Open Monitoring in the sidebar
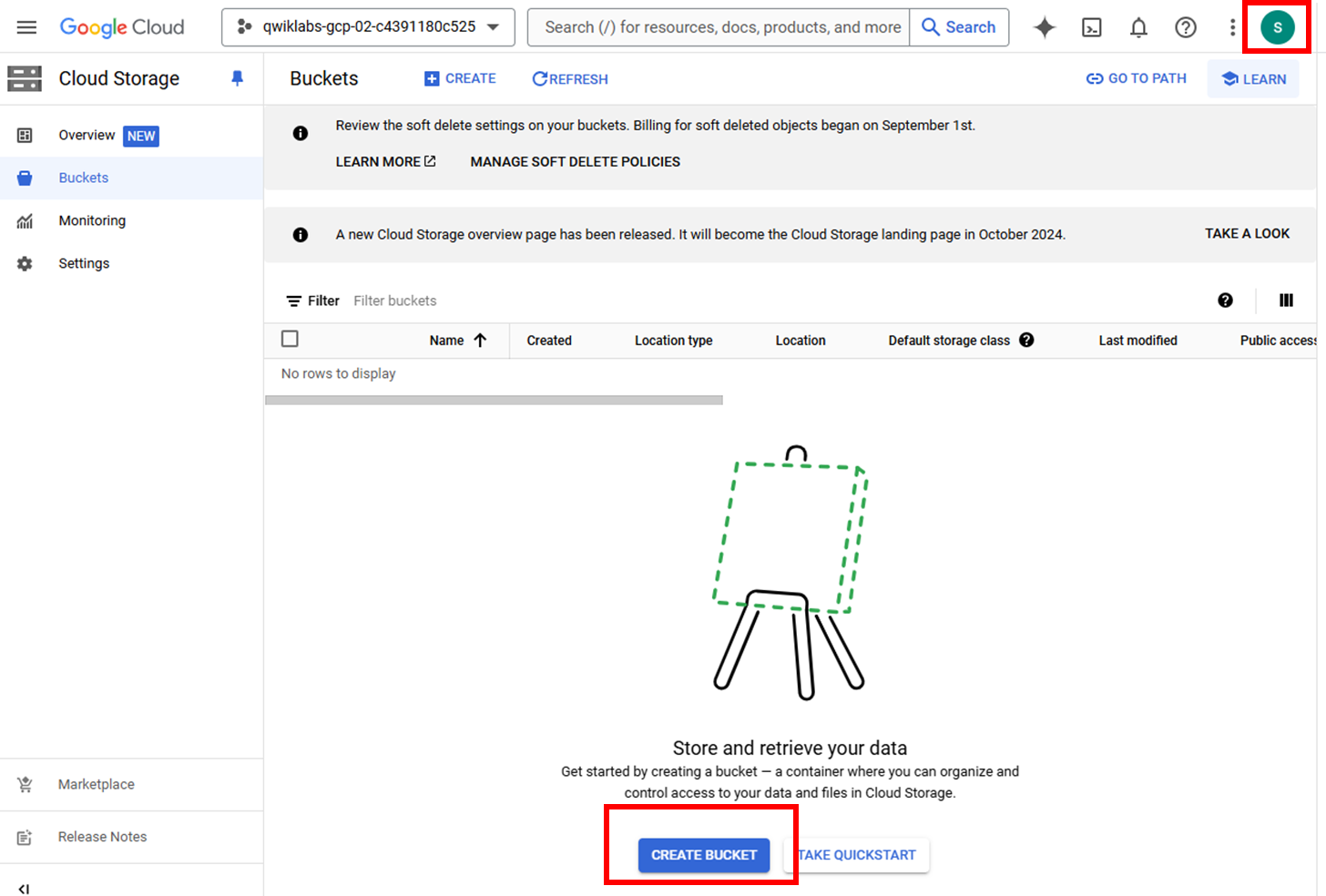 click(92, 220)
